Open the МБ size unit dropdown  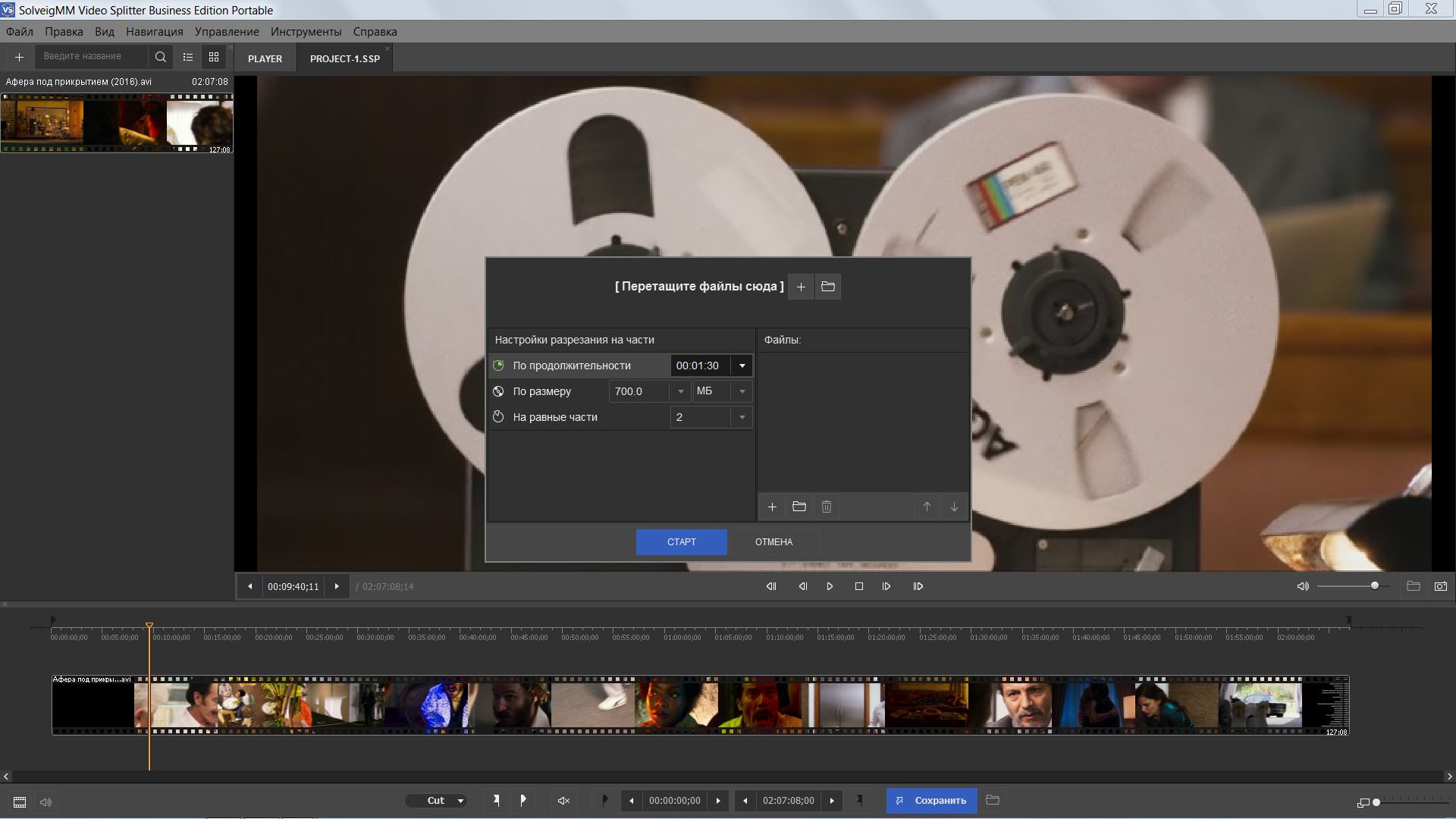click(x=742, y=391)
